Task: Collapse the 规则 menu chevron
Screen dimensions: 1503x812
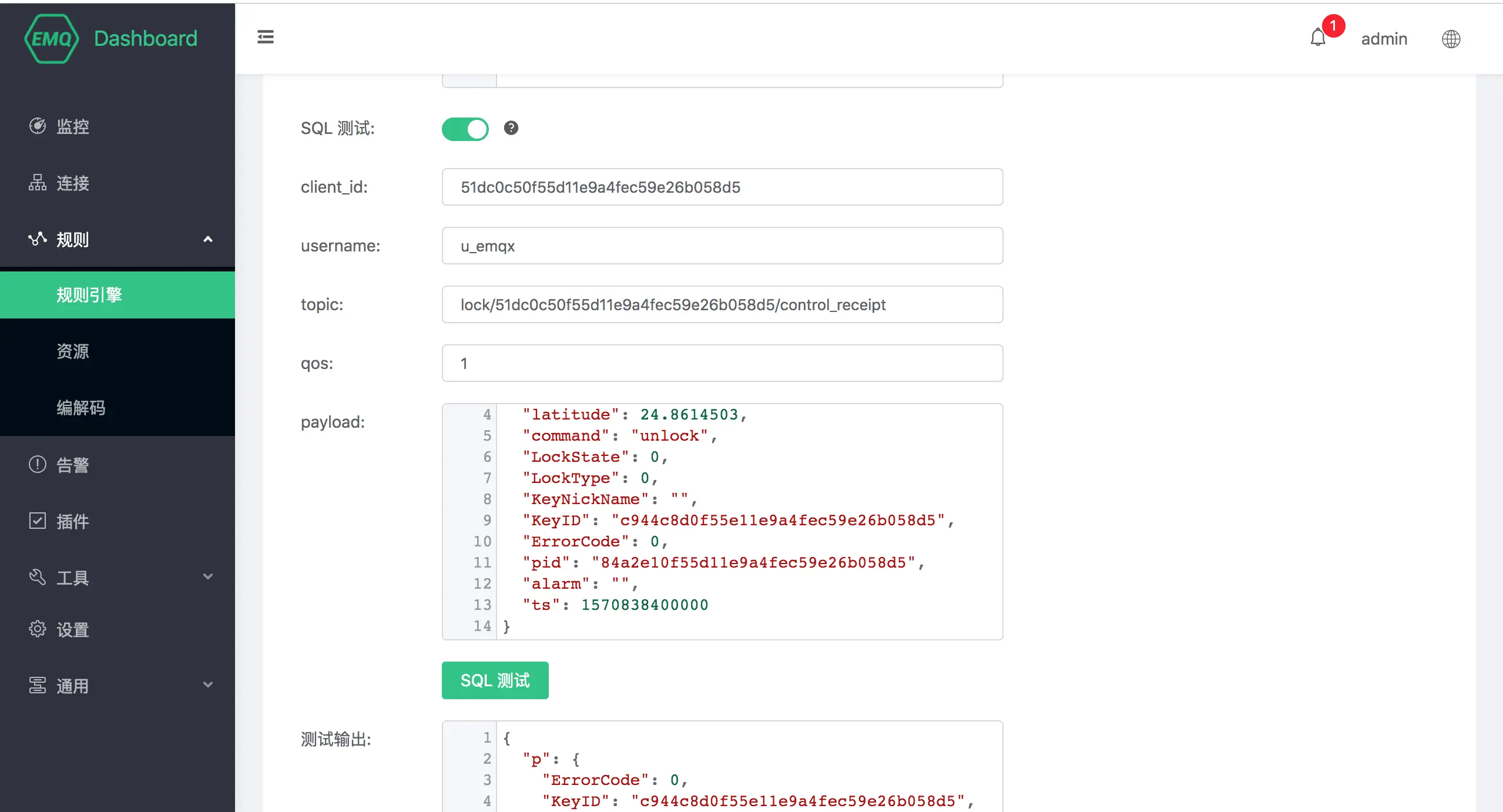Action: point(207,239)
